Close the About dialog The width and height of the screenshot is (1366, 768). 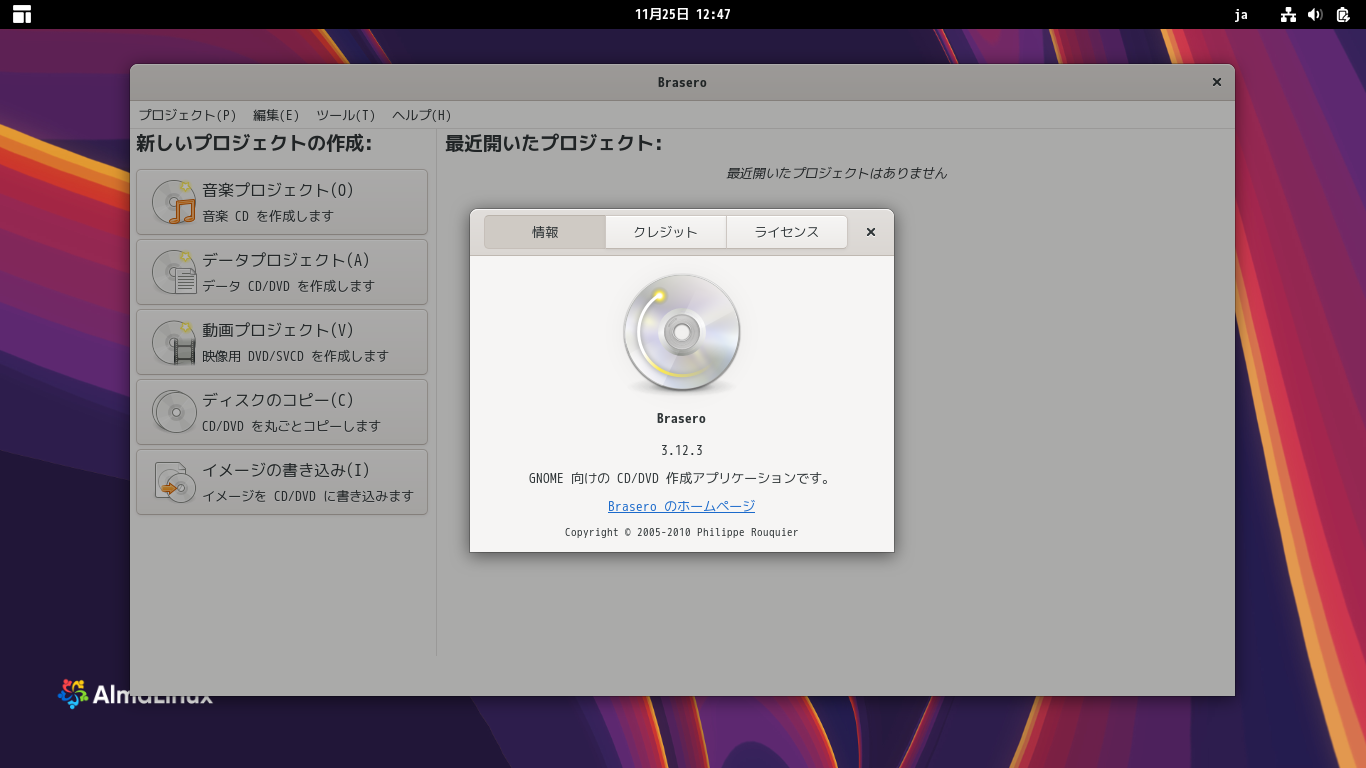[871, 232]
